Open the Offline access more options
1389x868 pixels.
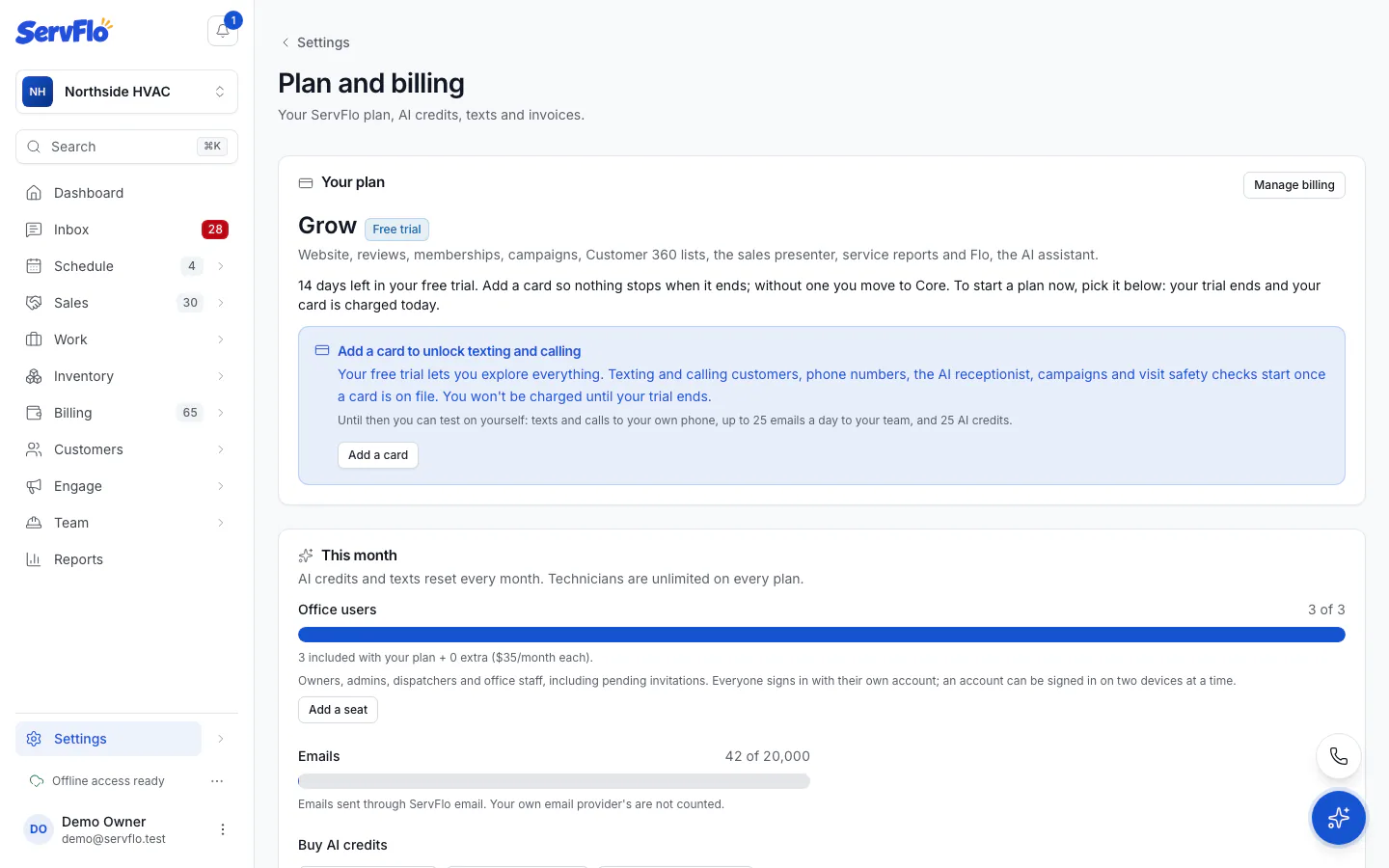coord(217,781)
